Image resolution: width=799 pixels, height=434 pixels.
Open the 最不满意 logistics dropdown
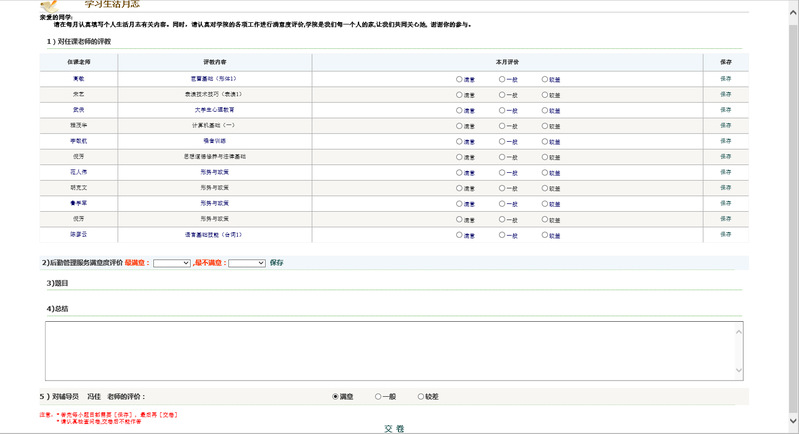[x=247, y=263]
